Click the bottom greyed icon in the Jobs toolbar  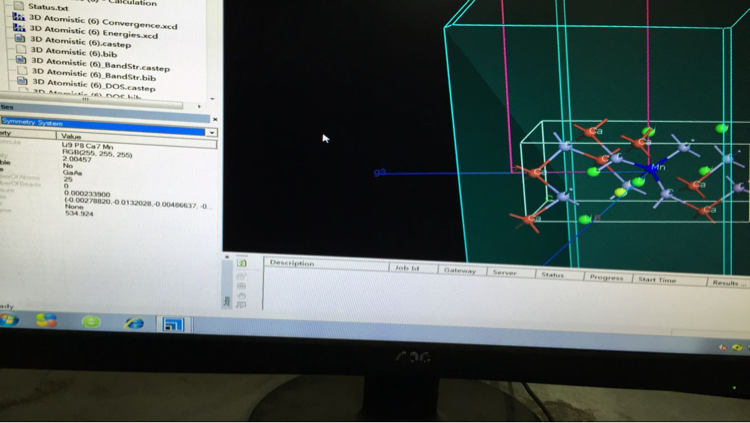[x=242, y=304]
